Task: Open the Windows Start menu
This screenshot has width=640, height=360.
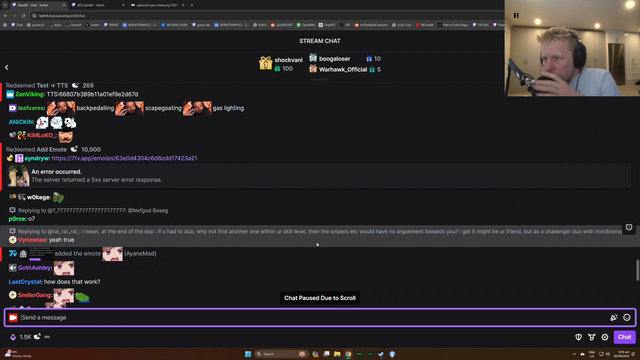Action: click(x=248, y=354)
